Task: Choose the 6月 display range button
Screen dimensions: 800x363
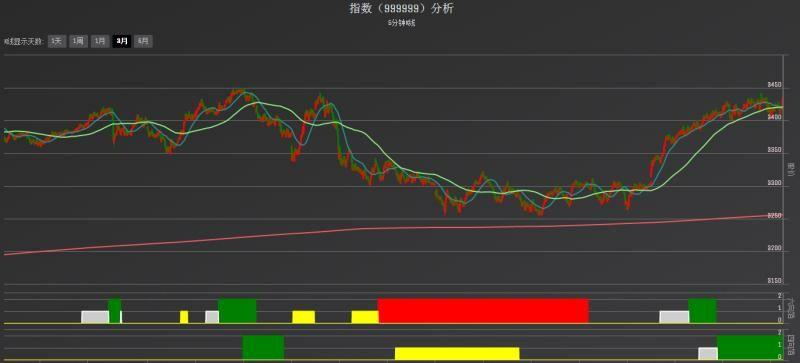Action: click(x=143, y=41)
